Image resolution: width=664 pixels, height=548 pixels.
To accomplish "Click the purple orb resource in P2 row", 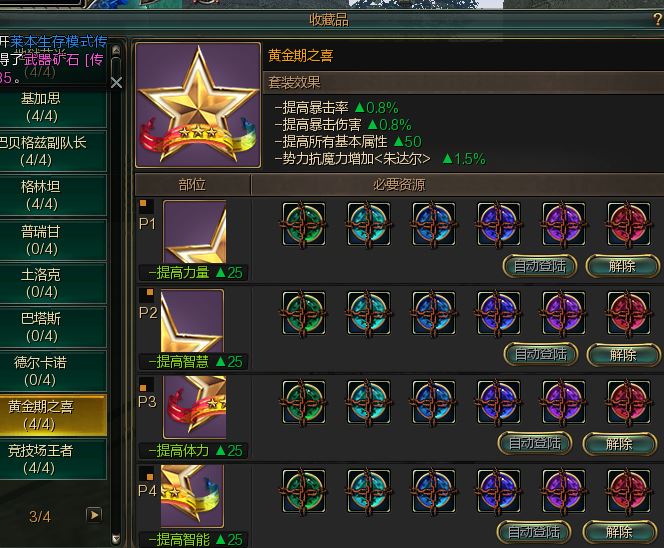I will (x=564, y=313).
